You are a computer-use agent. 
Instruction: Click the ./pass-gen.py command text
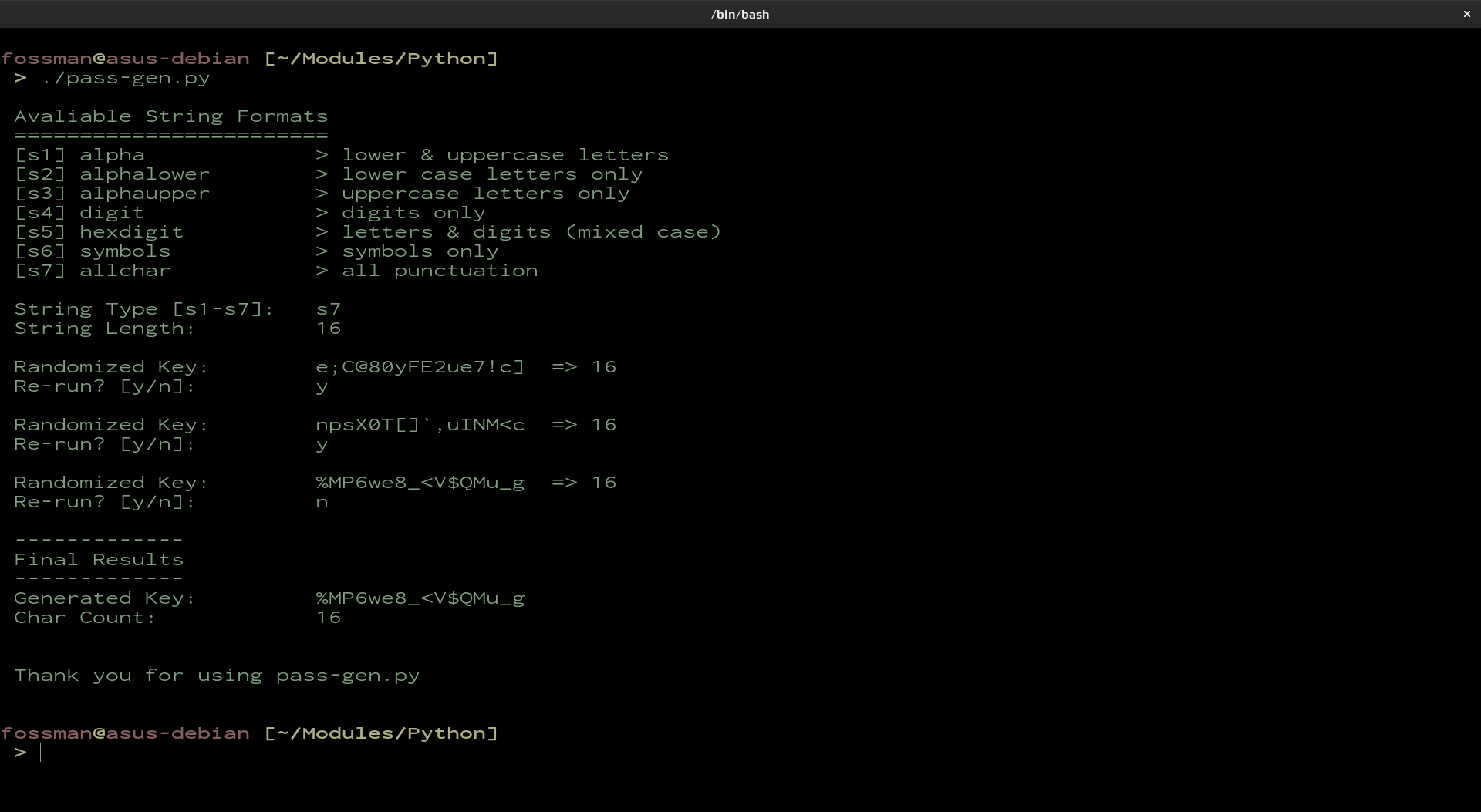(126, 78)
